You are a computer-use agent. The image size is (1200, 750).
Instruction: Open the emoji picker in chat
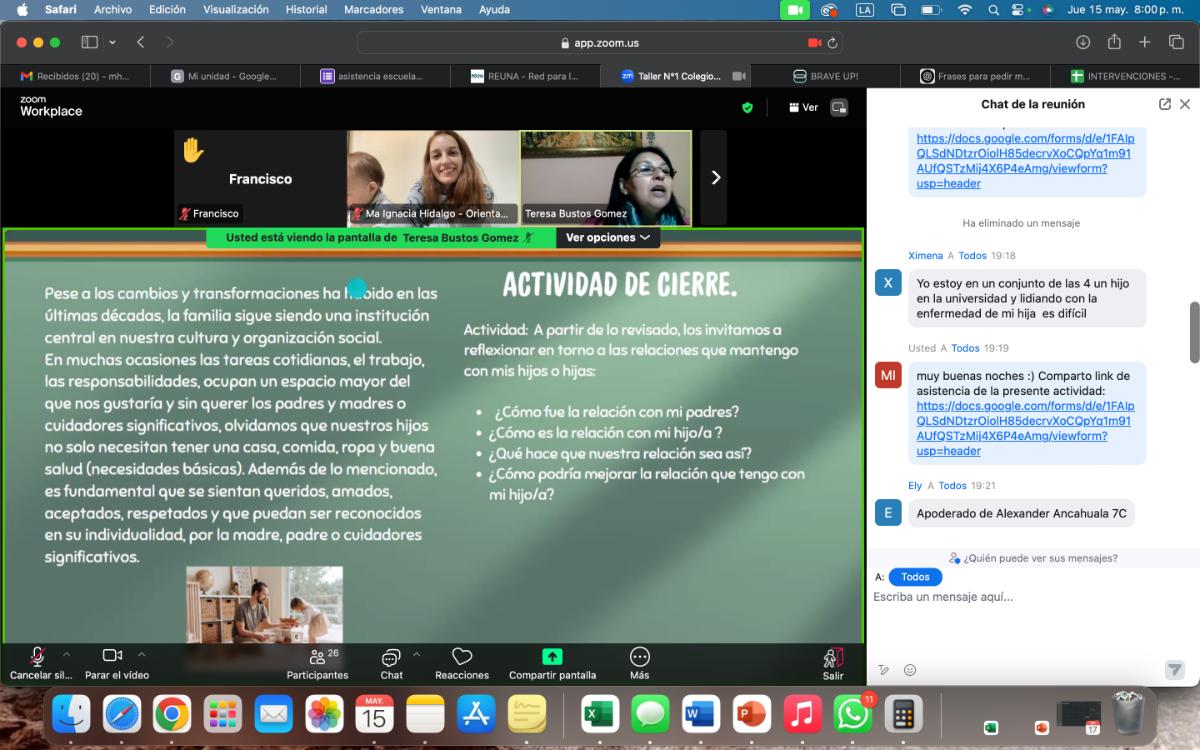(x=910, y=670)
